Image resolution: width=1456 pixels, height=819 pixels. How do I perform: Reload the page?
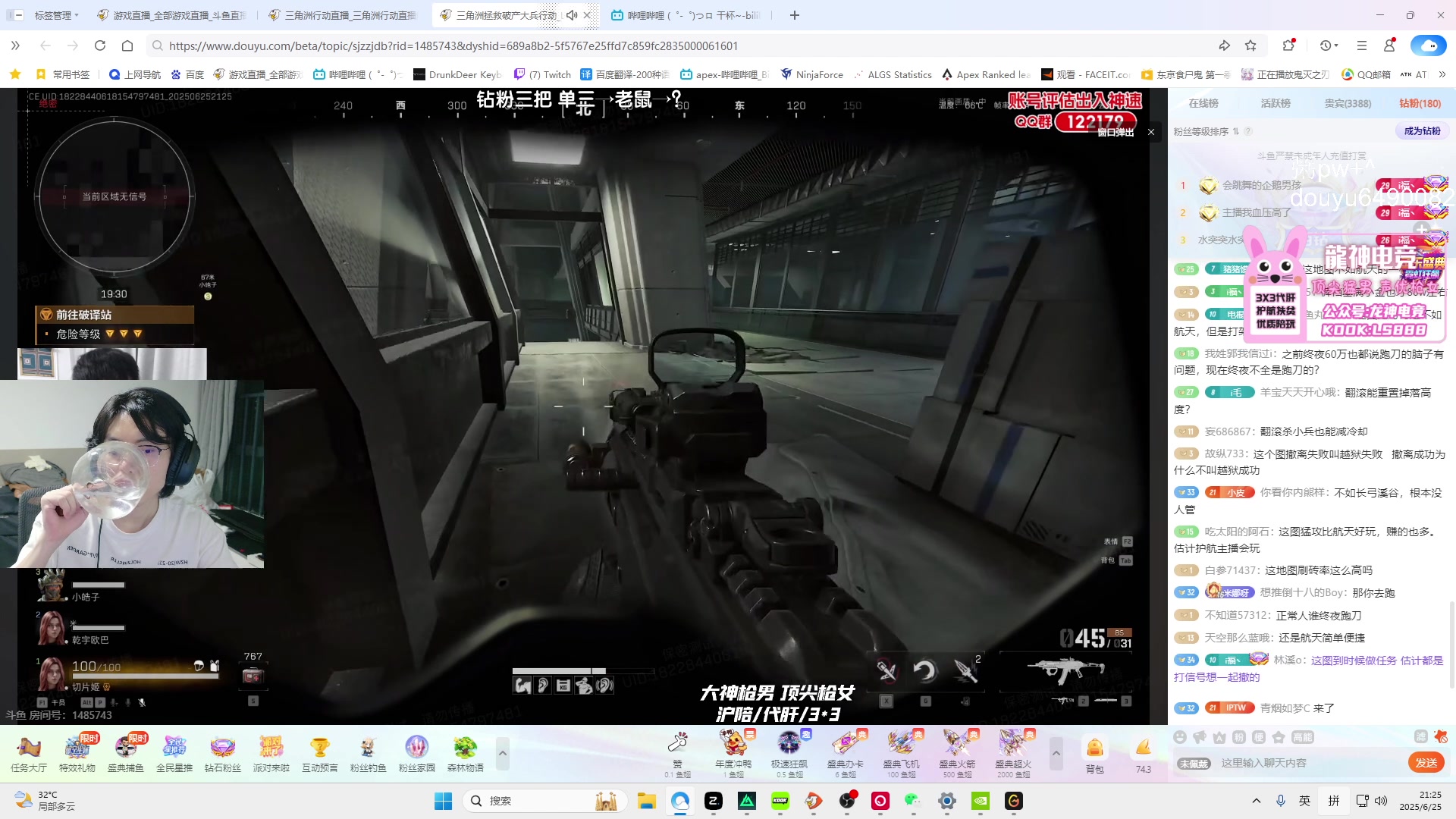pos(100,45)
